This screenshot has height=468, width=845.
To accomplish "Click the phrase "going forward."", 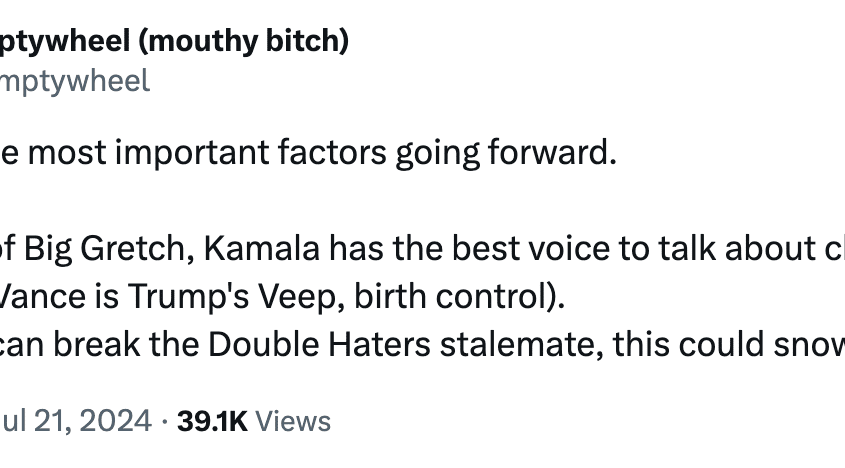I will 506,154.
